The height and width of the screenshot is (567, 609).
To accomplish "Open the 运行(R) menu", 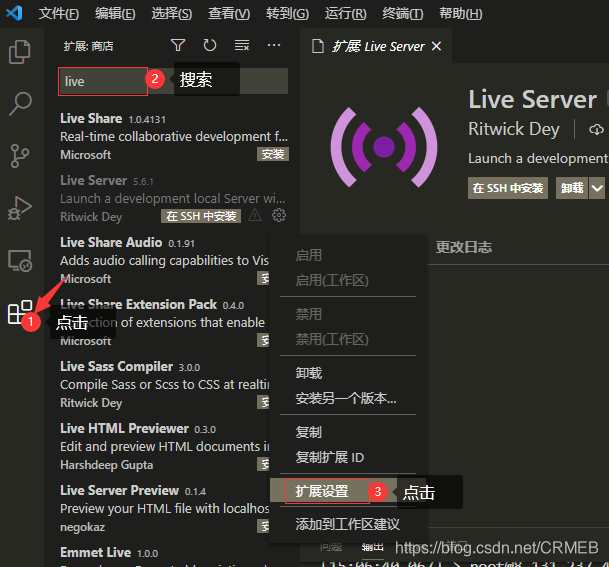I will (x=345, y=14).
